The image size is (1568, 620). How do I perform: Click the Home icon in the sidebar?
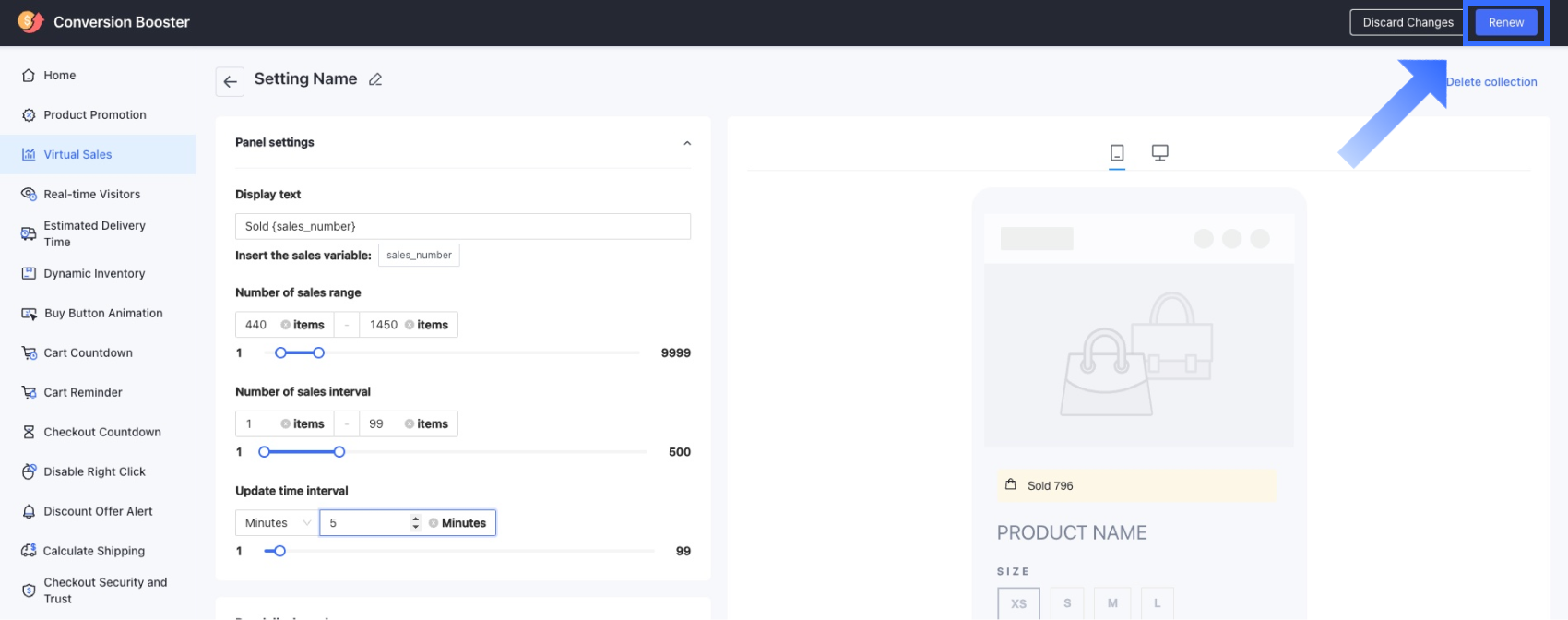29,76
